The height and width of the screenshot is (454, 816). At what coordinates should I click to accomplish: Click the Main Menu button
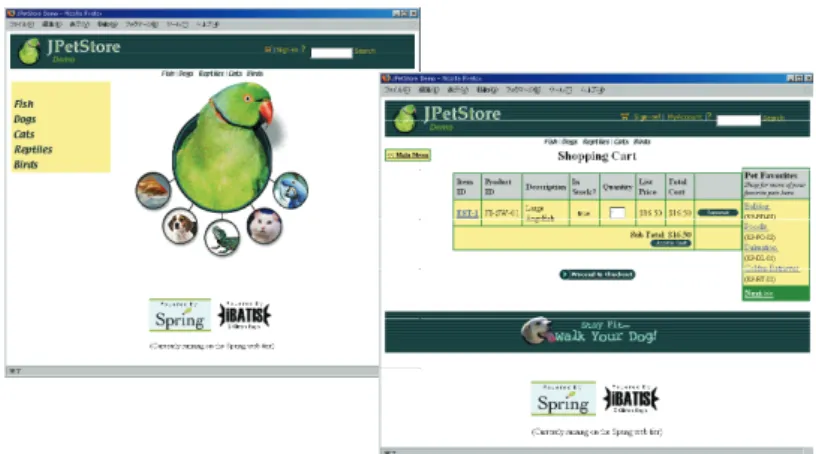click(408, 155)
